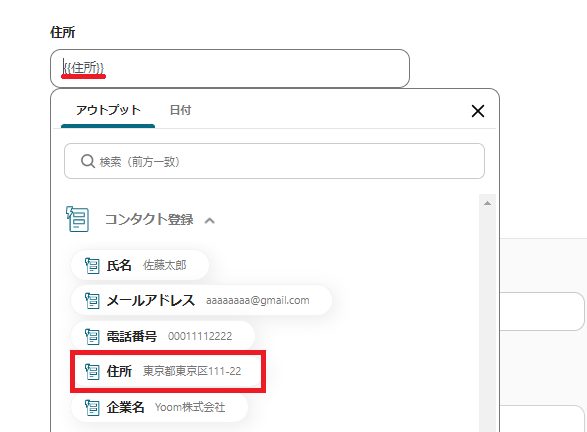Click the icon beside 電話番号
Screen dimensions: 587x432
coord(92,337)
